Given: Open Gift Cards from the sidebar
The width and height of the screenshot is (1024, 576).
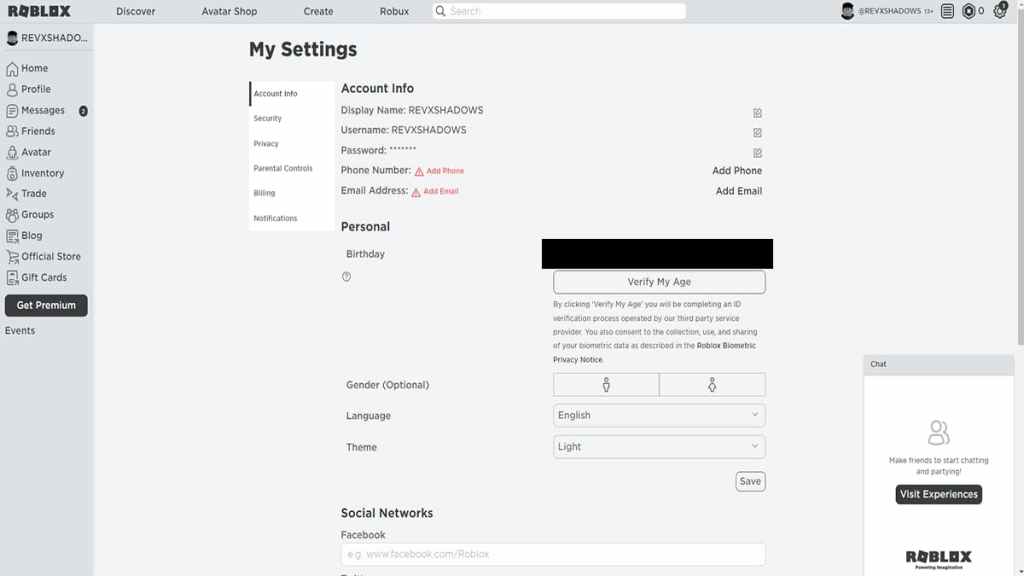Looking at the screenshot, I should click(x=44, y=278).
